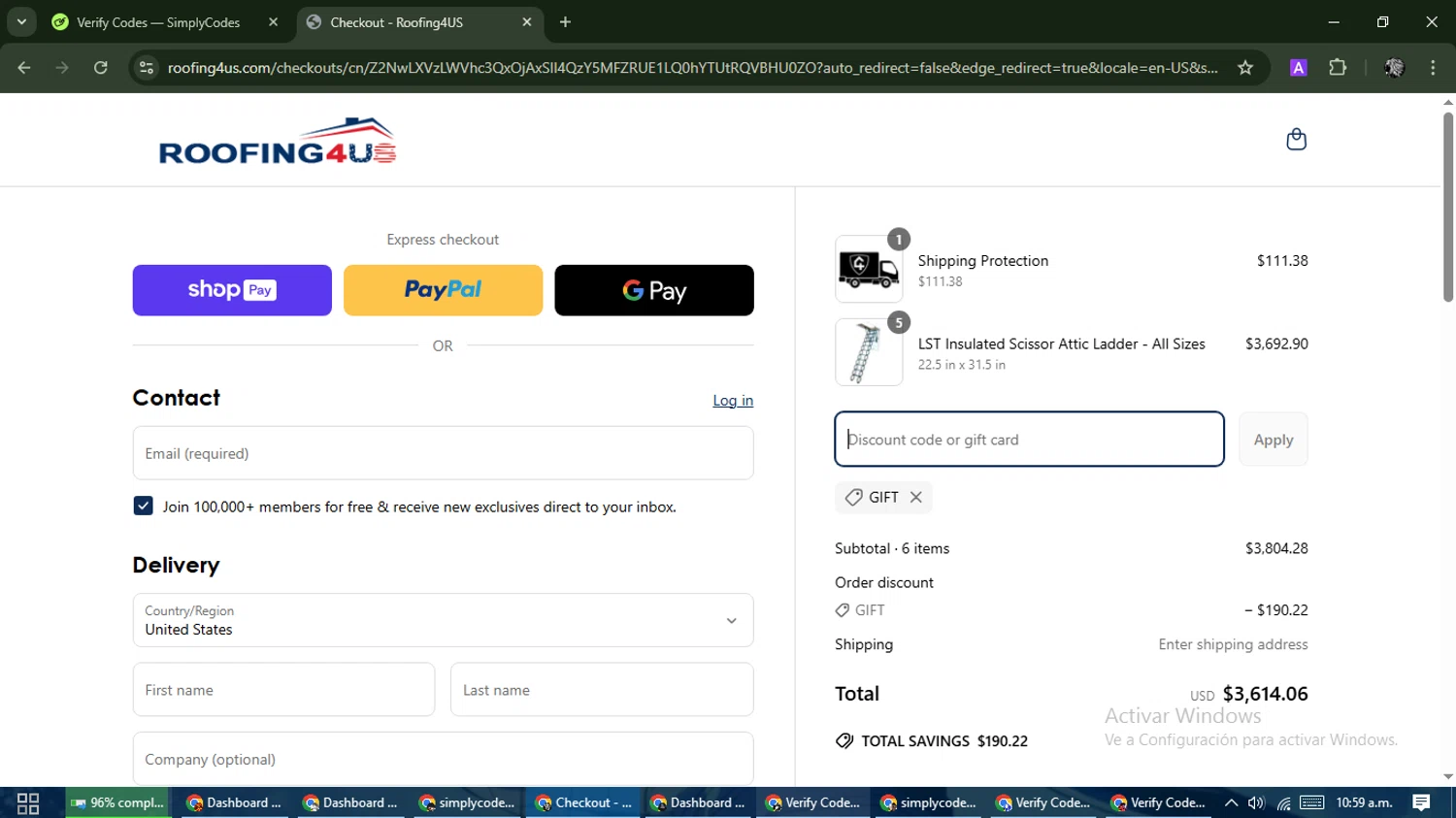Click the Scissor Attic Ladder thumbnail
Screen dimensions: 1456x818
(x=869, y=352)
